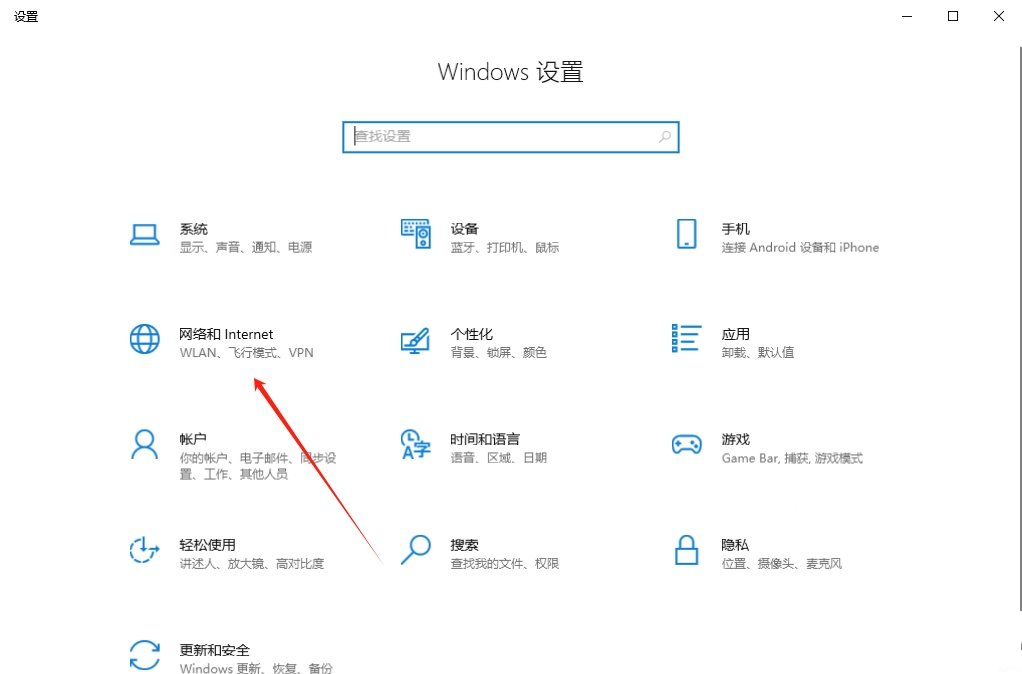Viewport: 1022px width, 674px height.
Task: Click the 系统 laptop icon
Action: tap(144, 235)
